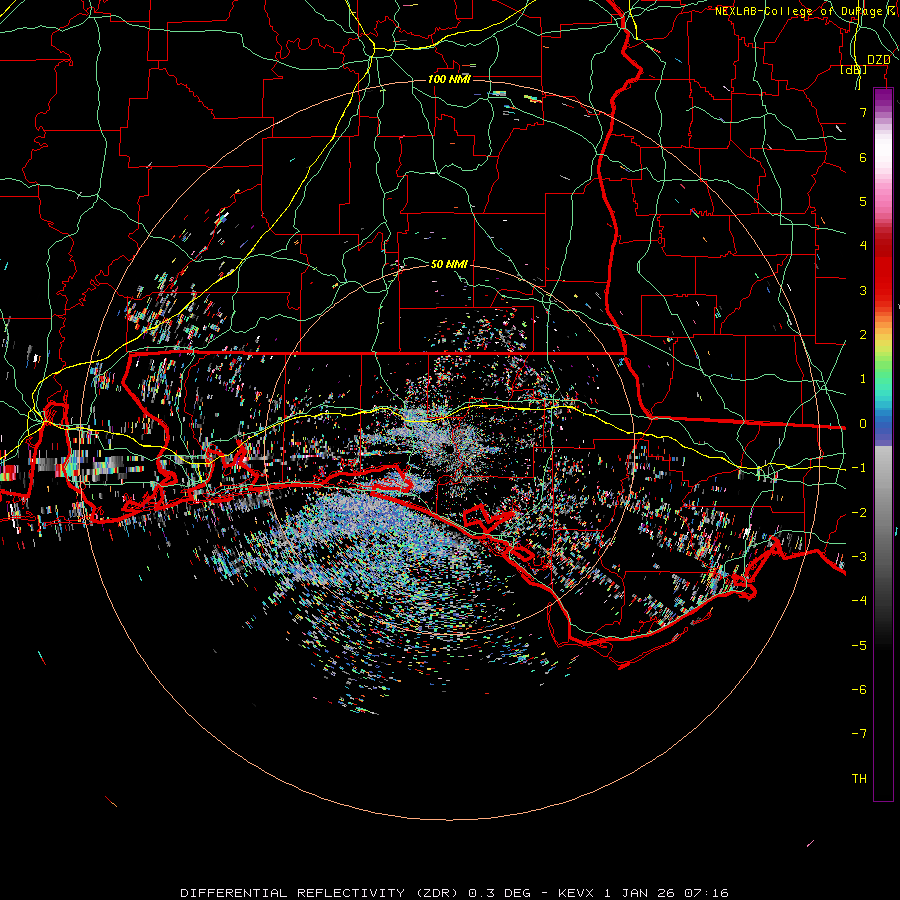Click the -4 value on the color scale
Viewport: 900px width, 900px height.
[859, 601]
